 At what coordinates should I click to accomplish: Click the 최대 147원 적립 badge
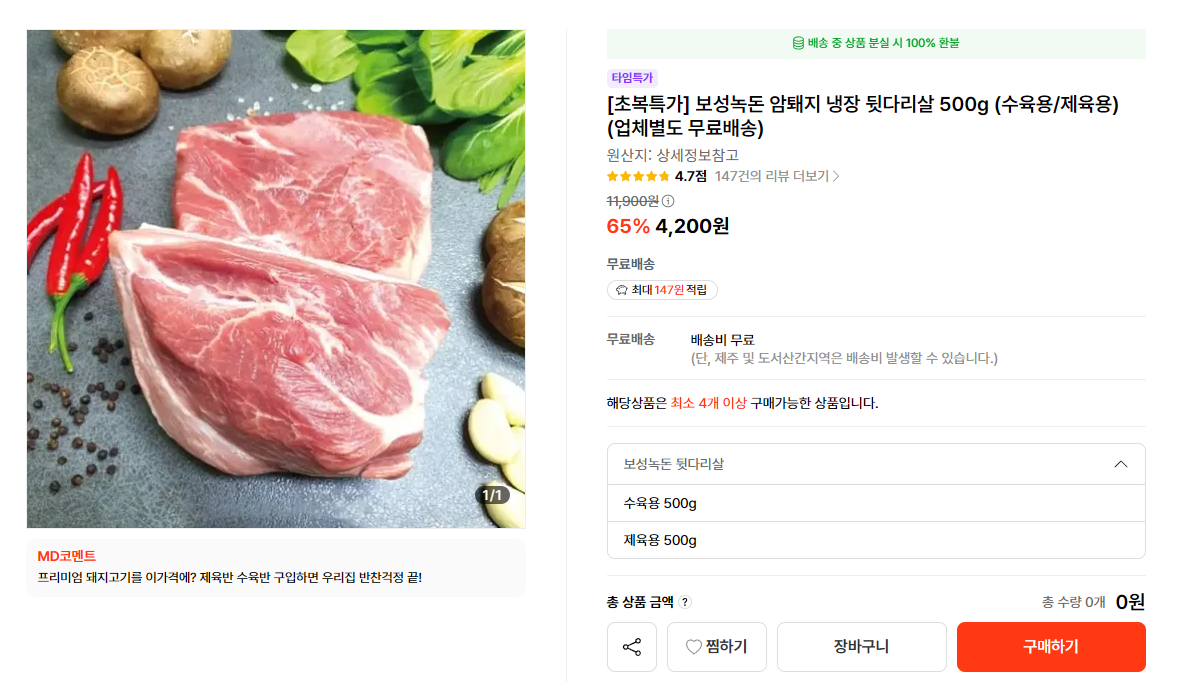pyautogui.click(x=662, y=290)
